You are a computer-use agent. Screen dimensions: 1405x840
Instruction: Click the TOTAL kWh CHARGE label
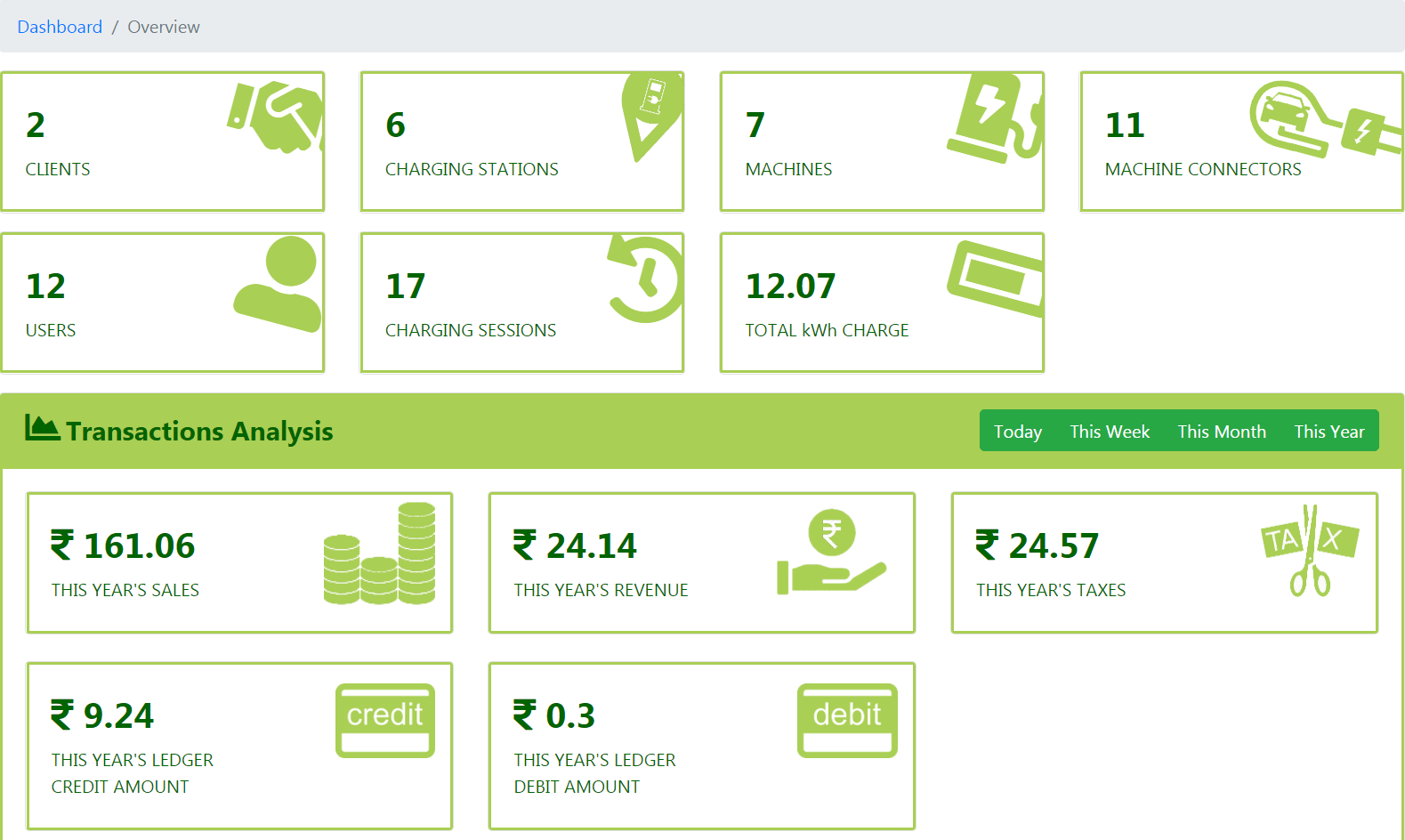point(827,330)
